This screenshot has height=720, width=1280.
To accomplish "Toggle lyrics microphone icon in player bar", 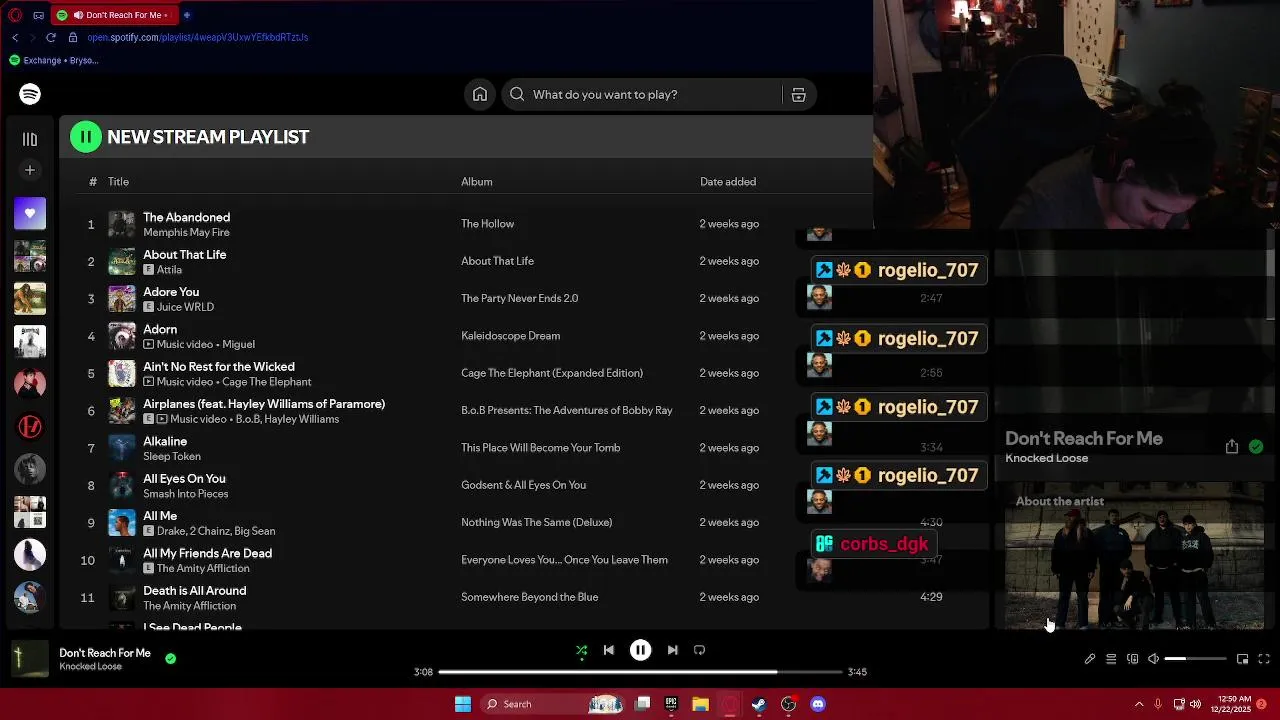I will 1090,659.
